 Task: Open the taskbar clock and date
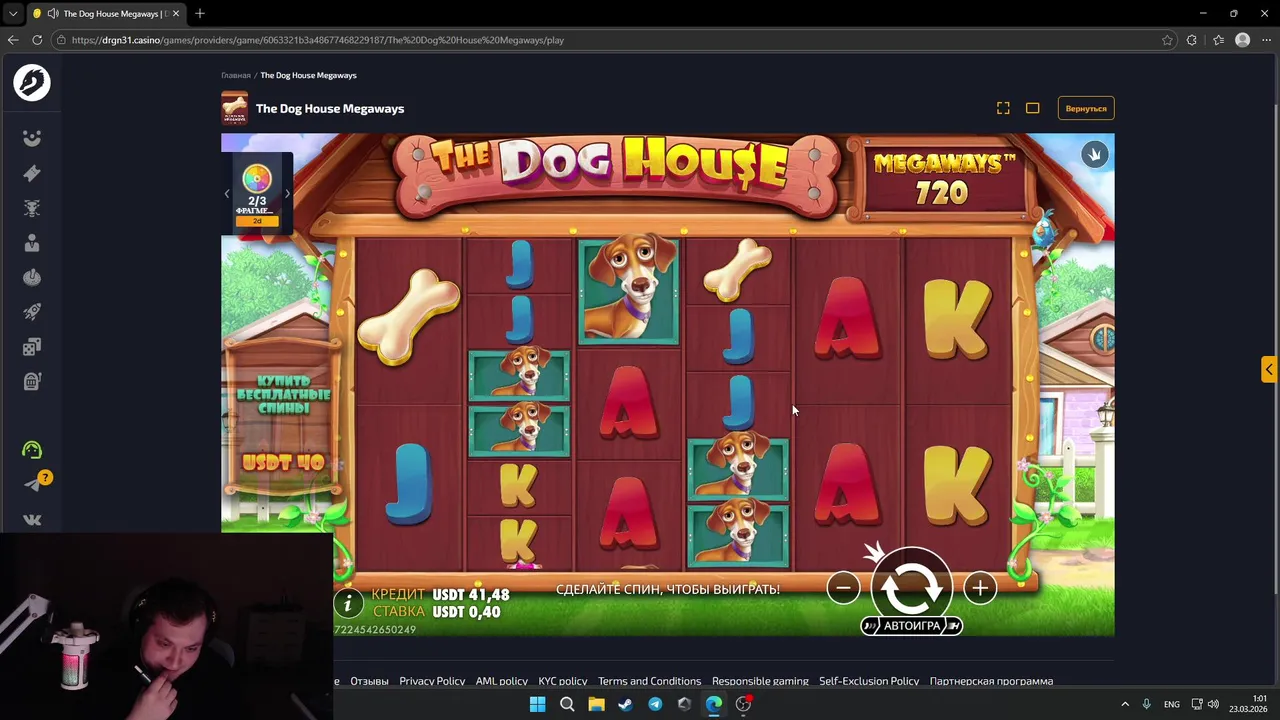pyautogui.click(x=1248, y=704)
